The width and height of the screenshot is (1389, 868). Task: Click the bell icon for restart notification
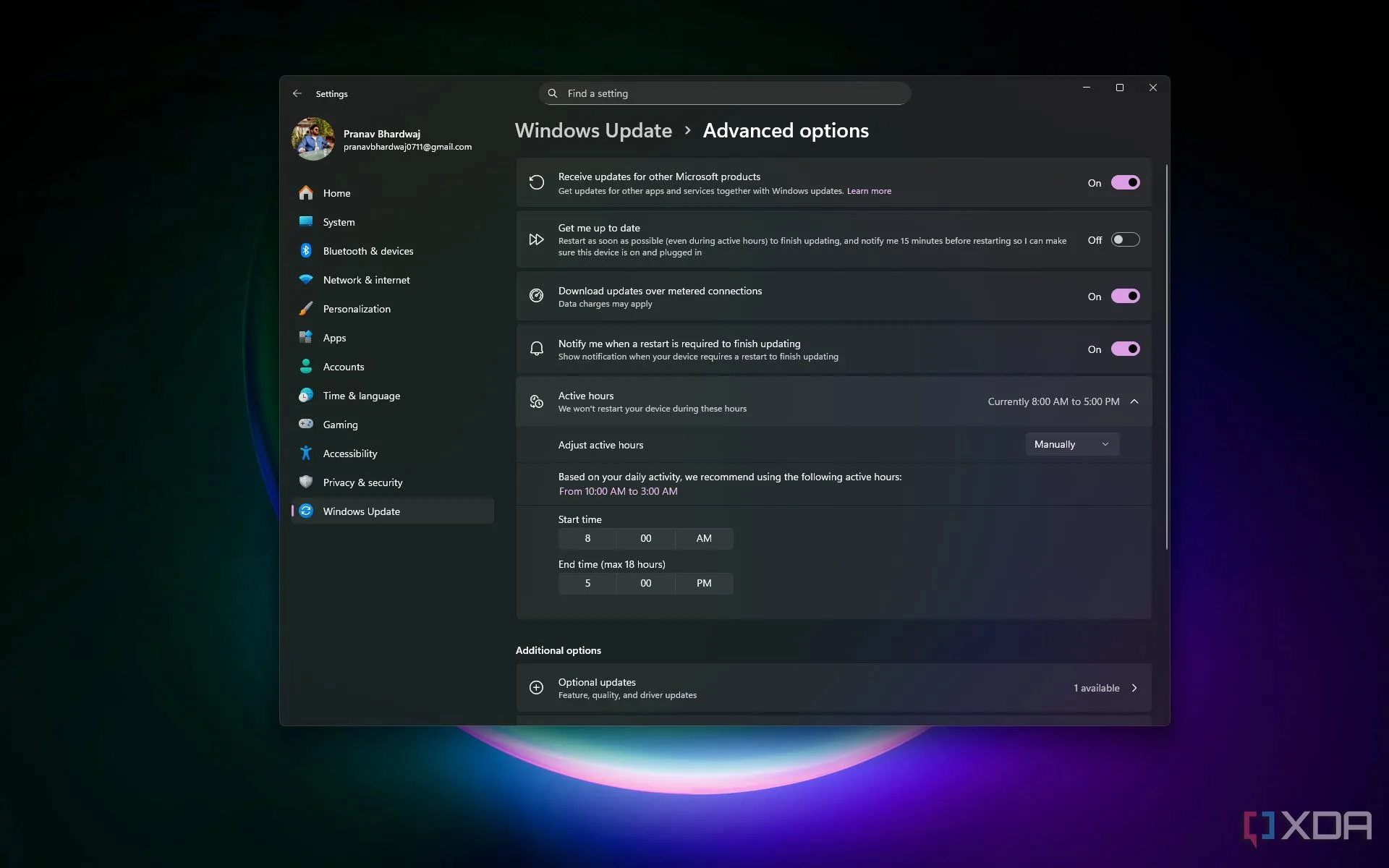pyautogui.click(x=536, y=349)
